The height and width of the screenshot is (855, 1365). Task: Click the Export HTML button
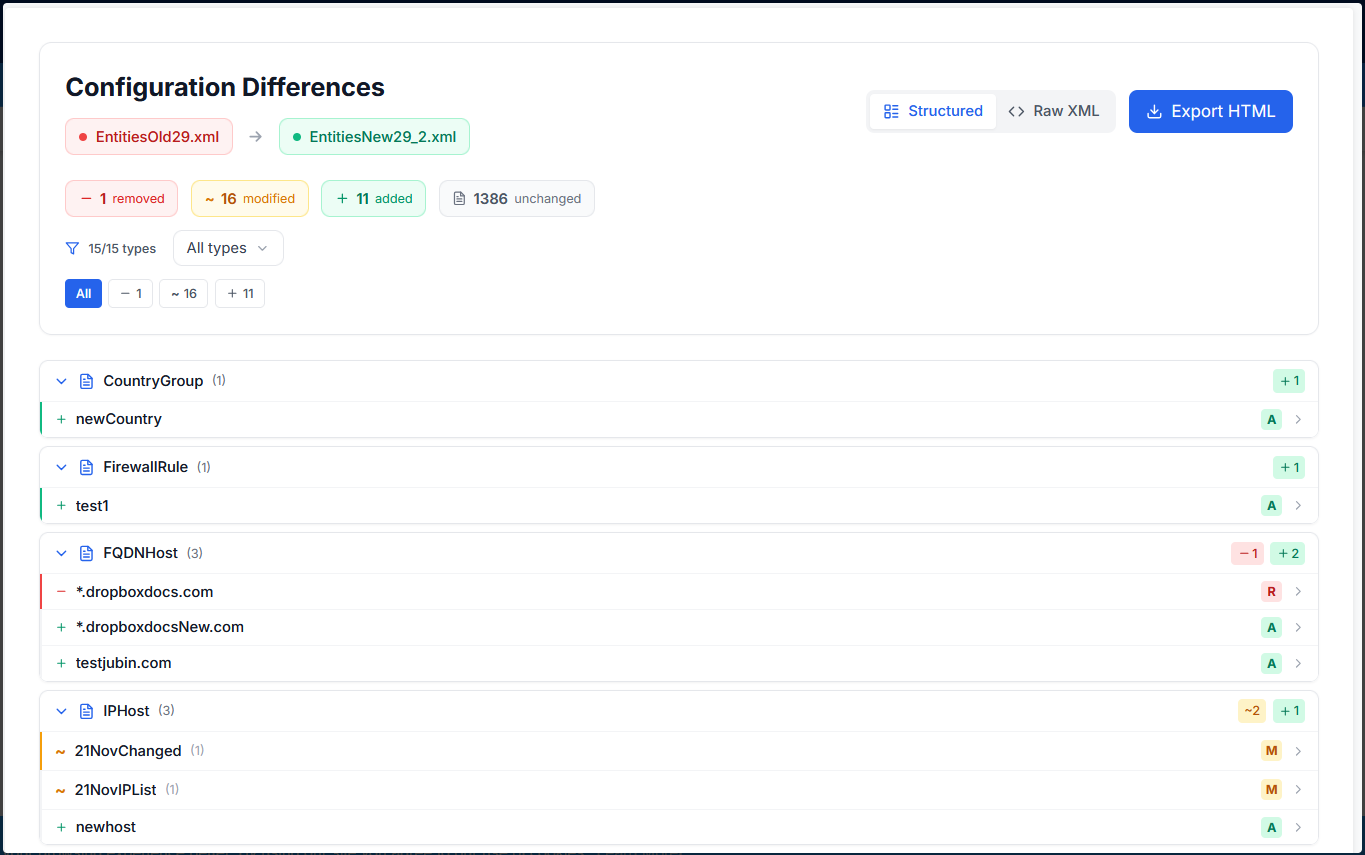(x=1210, y=111)
